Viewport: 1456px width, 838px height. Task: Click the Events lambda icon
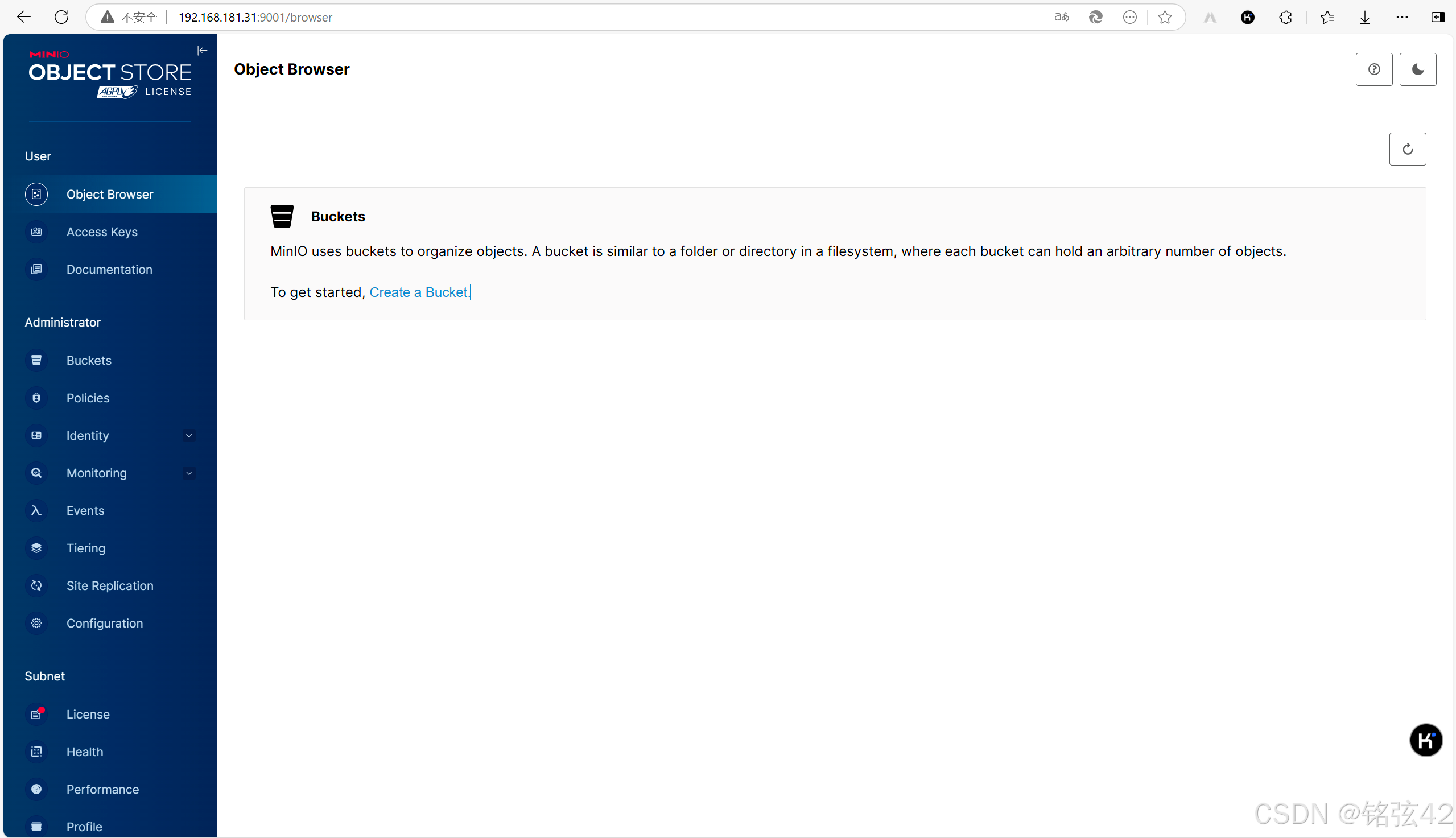point(36,510)
